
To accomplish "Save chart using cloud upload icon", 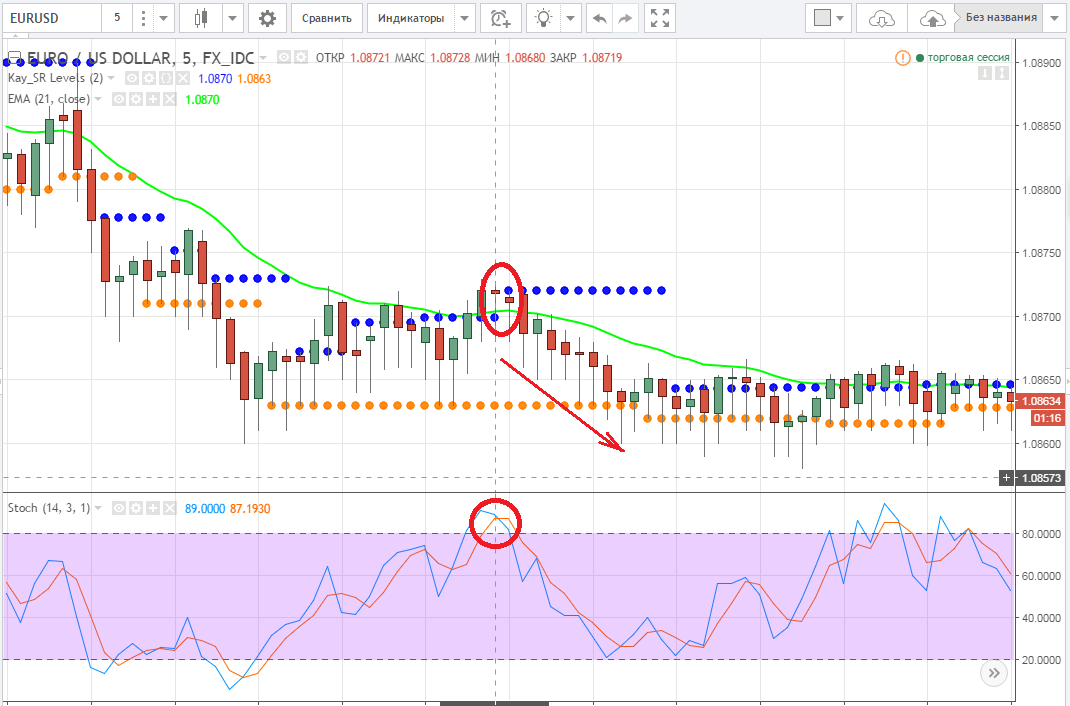I will tap(931, 18).
